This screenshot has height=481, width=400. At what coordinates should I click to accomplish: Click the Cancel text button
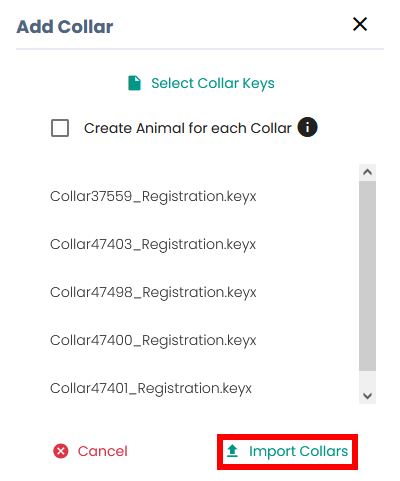103,451
